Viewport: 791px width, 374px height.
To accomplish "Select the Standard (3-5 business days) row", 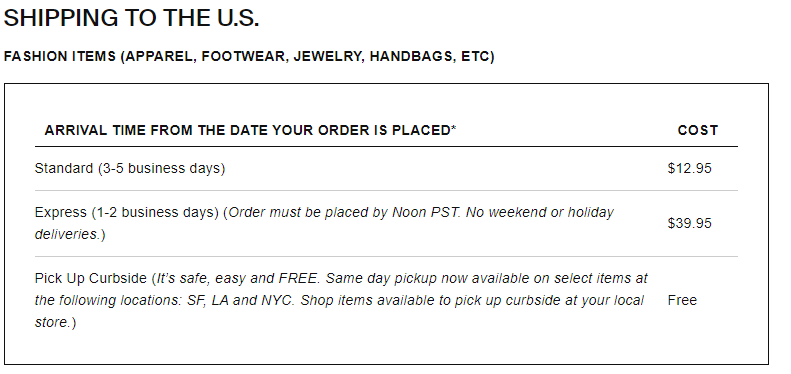I will pyautogui.click(x=386, y=168).
